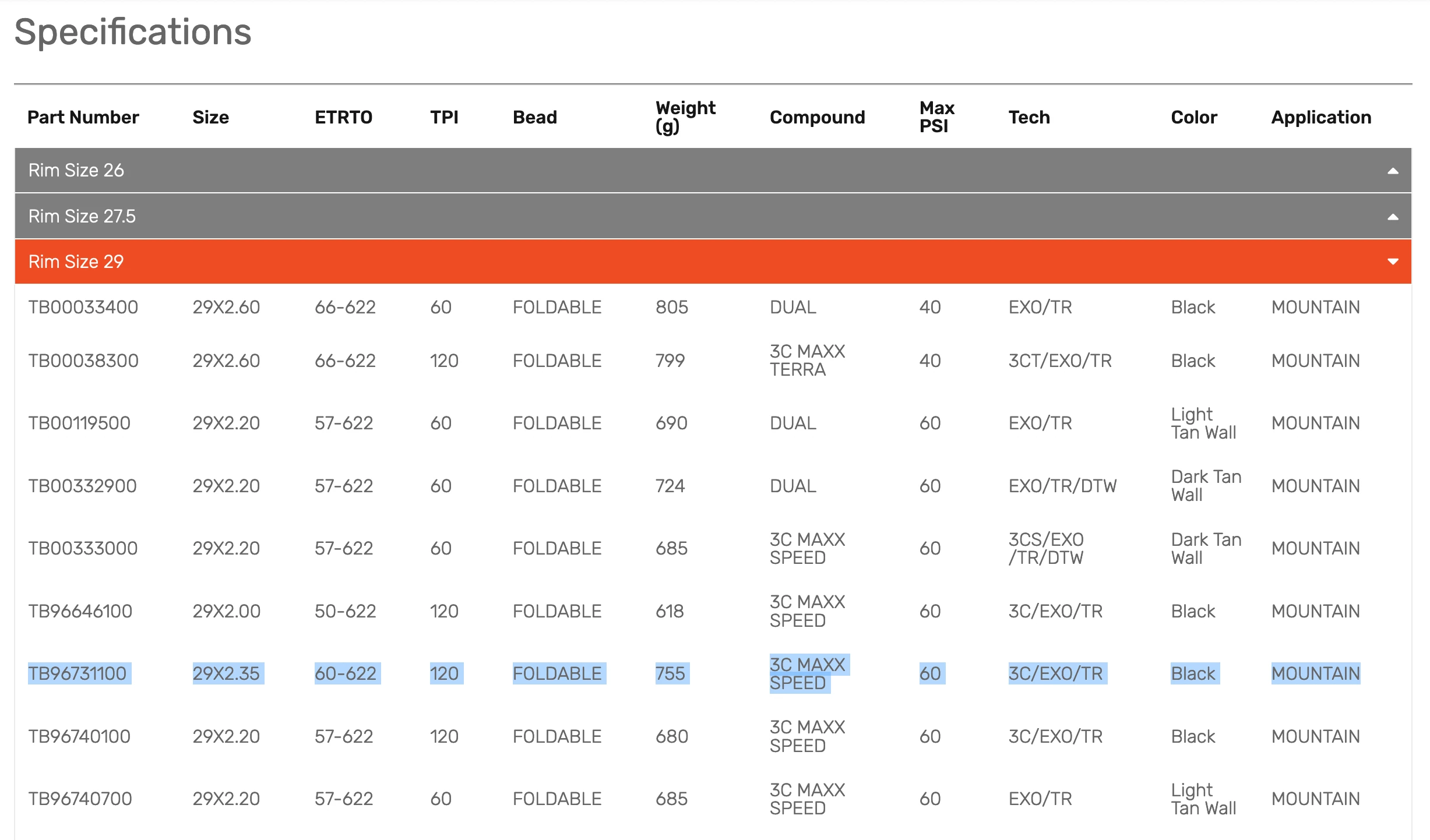The width and height of the screenshot is (1430, 840).
Task: Open the Rim Size 27.5 section header
Action: pyautogui.click(x=82, y=216)
